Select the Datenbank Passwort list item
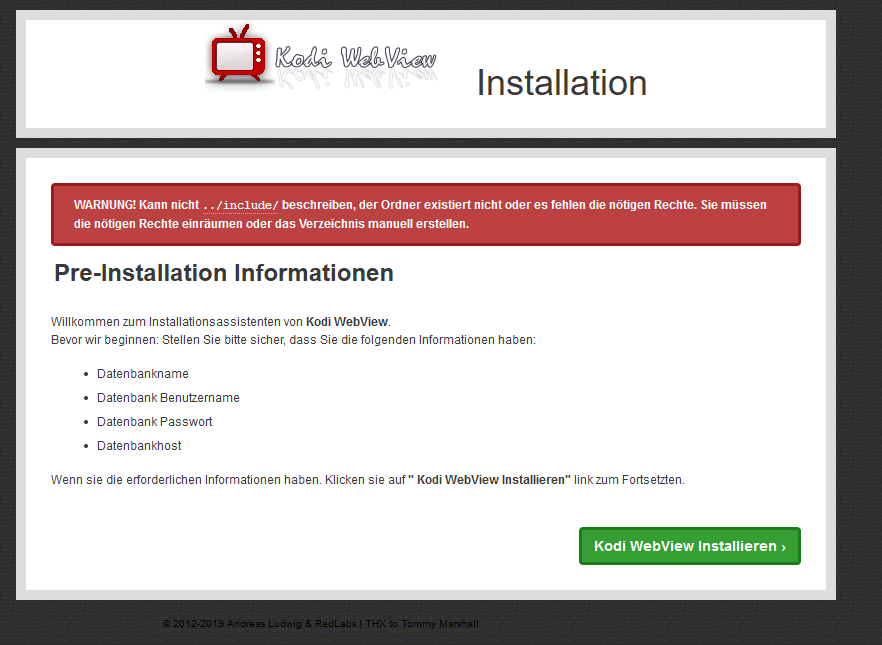Viewport: 882px width, 645px height. pos(155,422)
